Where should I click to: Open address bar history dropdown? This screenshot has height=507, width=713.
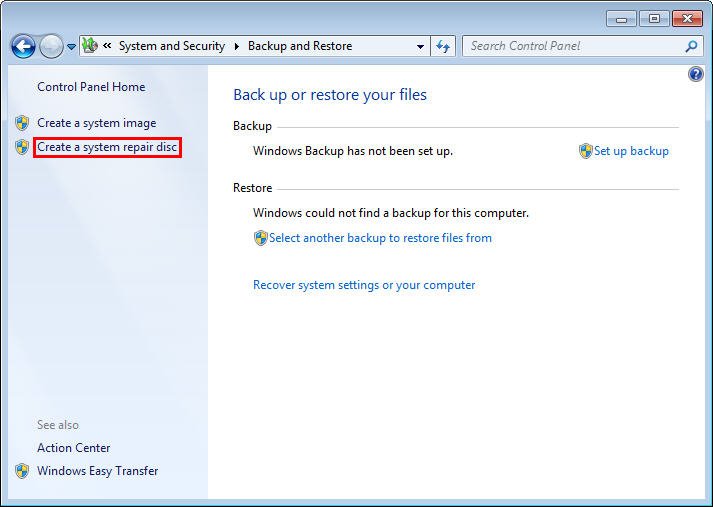click(x=421, y=46)
